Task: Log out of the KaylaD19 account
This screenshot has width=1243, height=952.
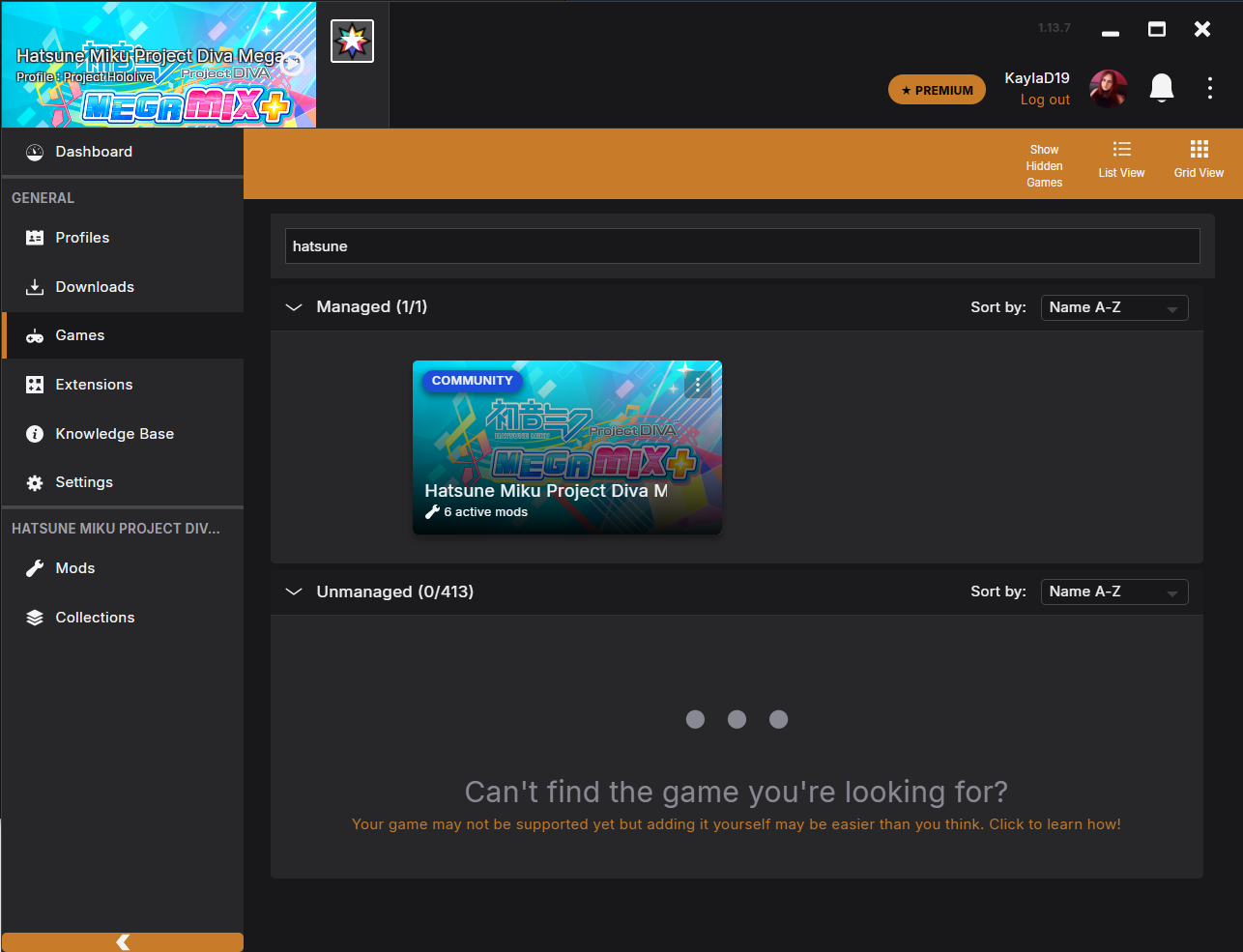Action: click(x=1045, y=100)
